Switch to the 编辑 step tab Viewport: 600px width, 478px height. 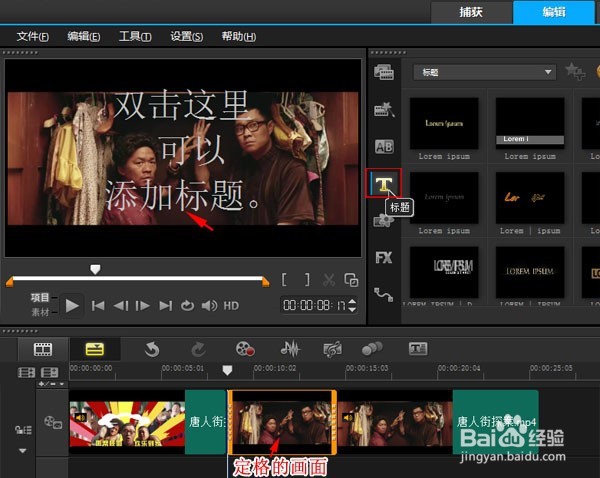(x=554, y=12)
